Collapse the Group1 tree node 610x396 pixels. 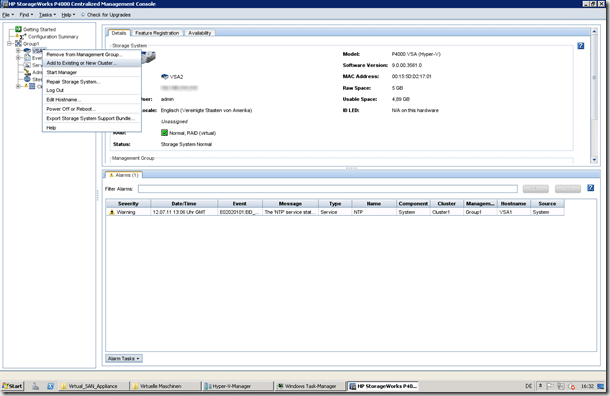point(9,44)
